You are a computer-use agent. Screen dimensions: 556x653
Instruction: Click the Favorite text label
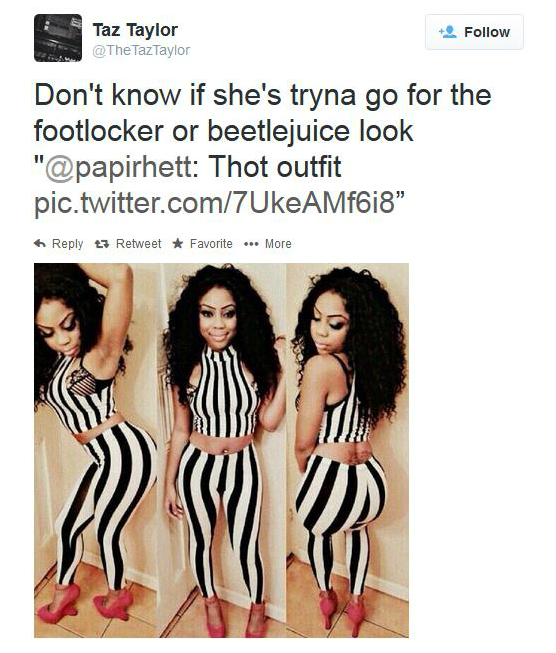(211, 244)
